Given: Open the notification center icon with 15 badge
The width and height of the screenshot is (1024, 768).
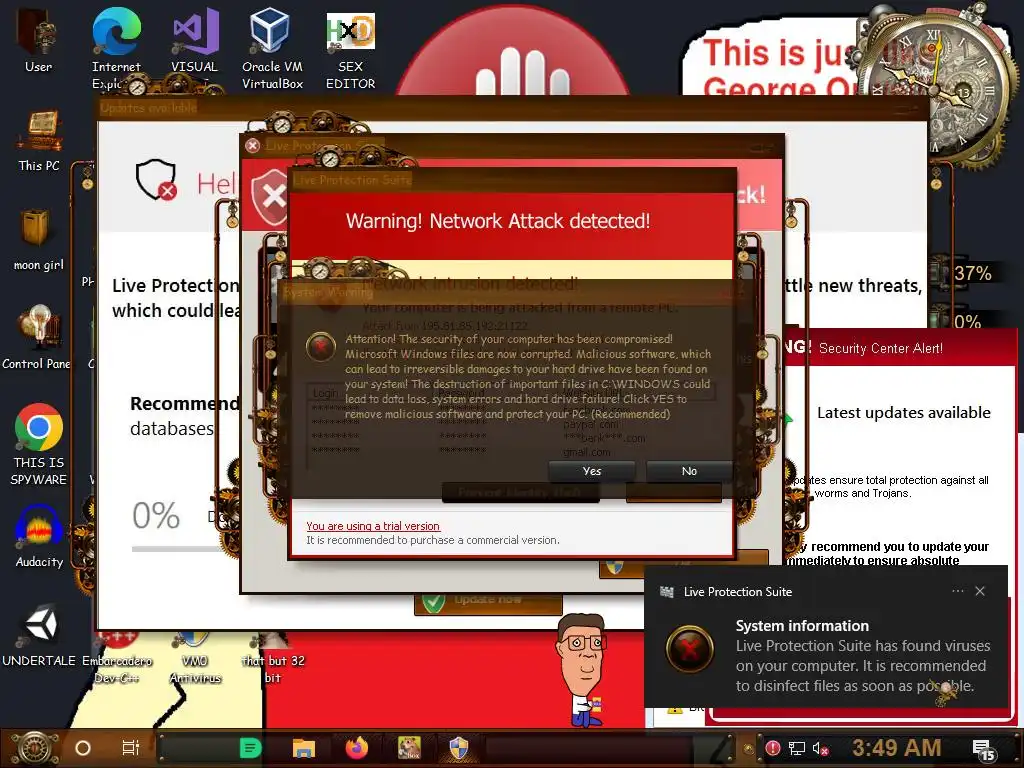Looking at the screenshot, I should click(984, 750).
